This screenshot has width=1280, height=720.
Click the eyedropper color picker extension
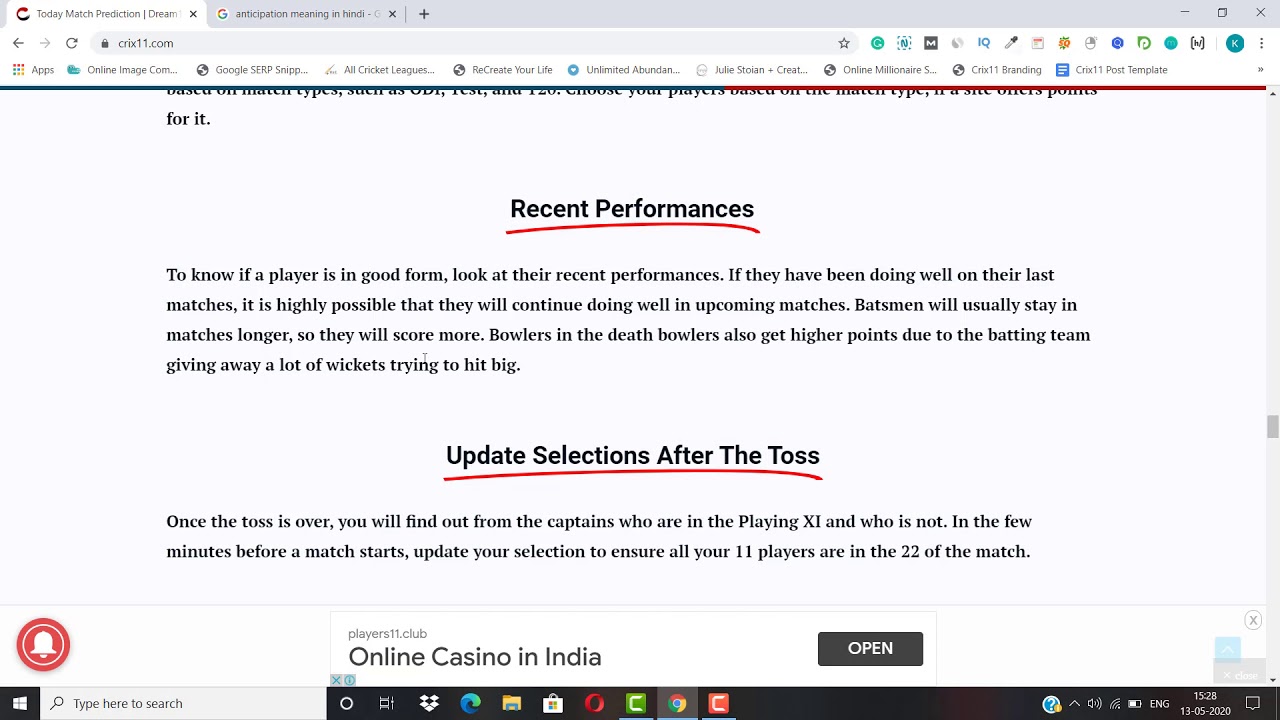coord(1011,43)
